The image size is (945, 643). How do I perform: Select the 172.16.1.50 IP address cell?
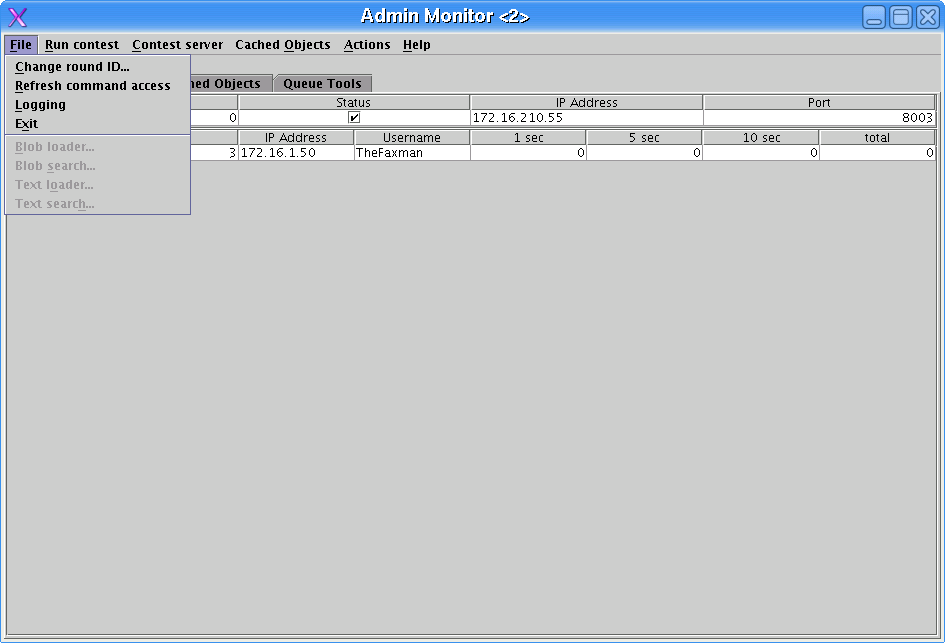click(x=296, y=152)
